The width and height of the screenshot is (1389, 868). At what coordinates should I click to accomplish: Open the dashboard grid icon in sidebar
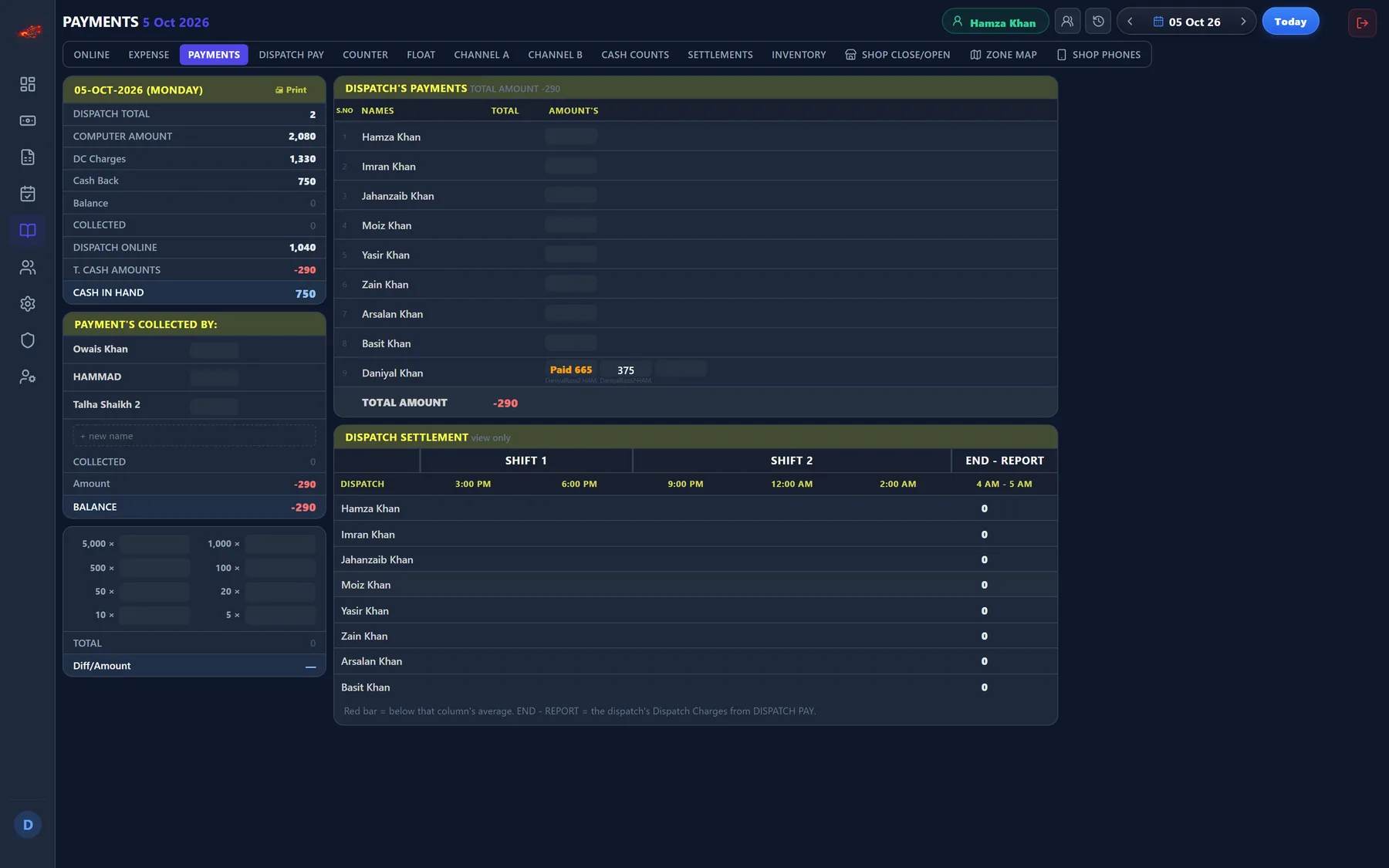click(28, 84)
